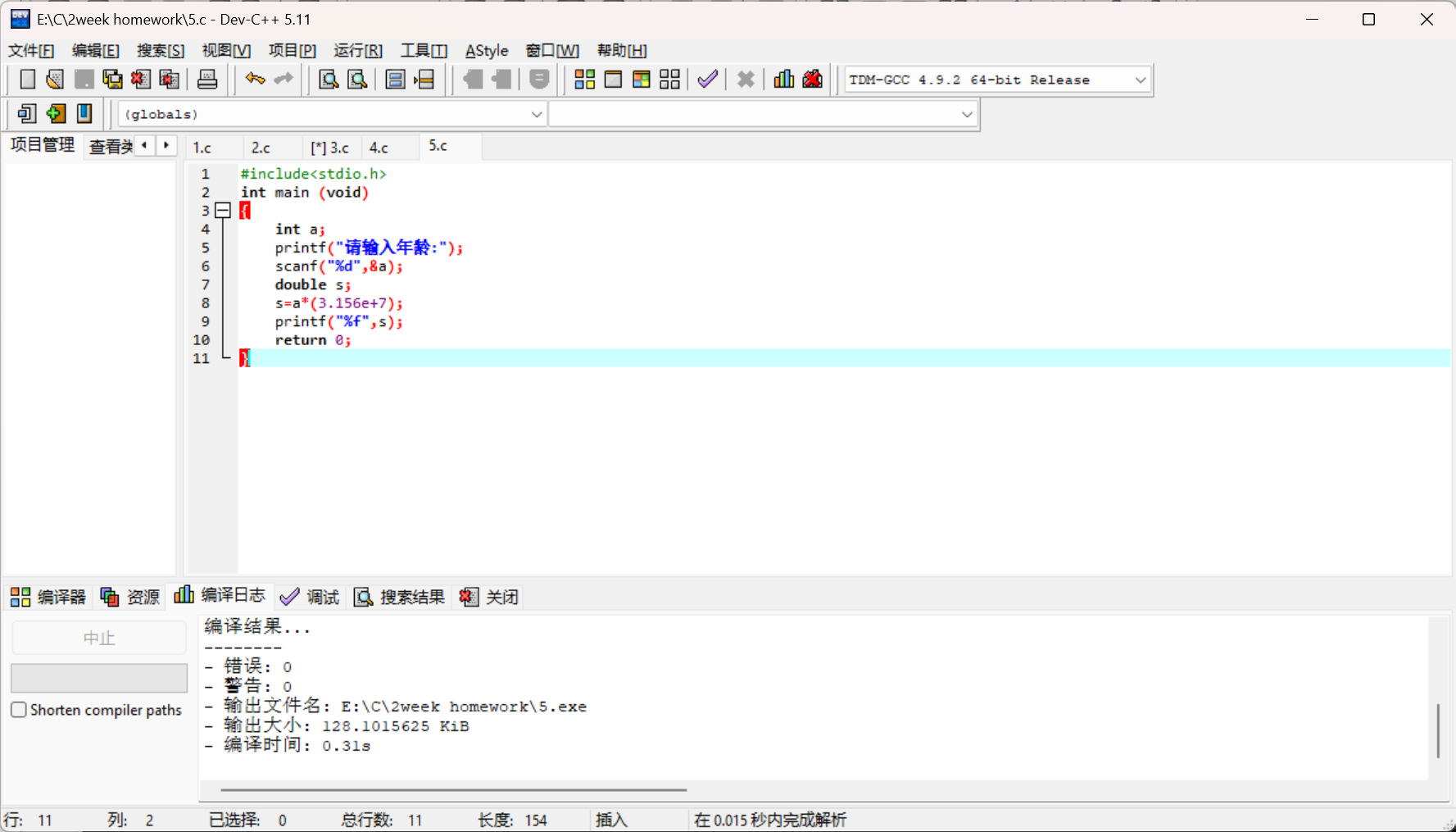1456x832 pixels.
Task: Click the Close All files toolbar icon
Action: [170, 80]
